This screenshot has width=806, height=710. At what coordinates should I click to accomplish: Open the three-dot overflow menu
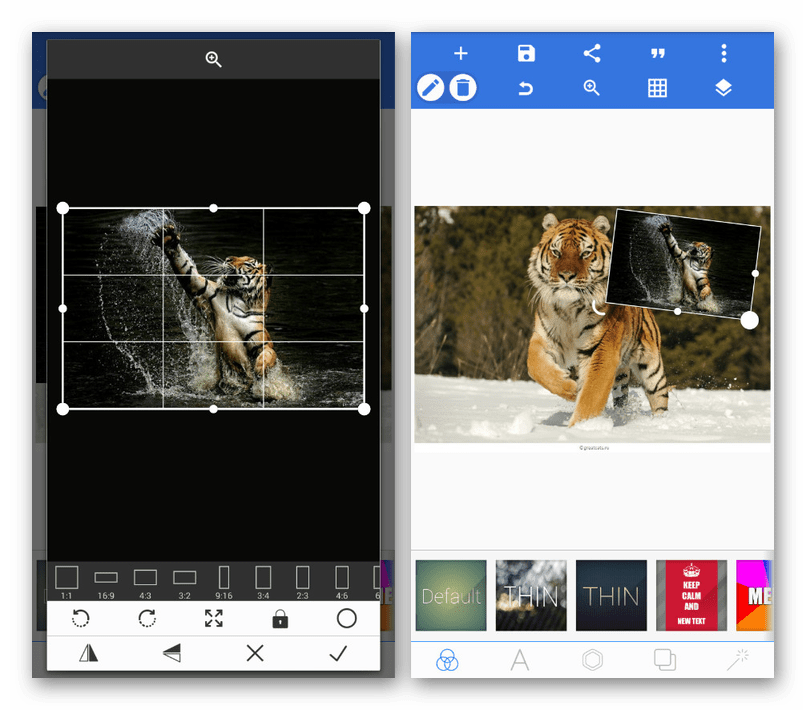(724, 54)
